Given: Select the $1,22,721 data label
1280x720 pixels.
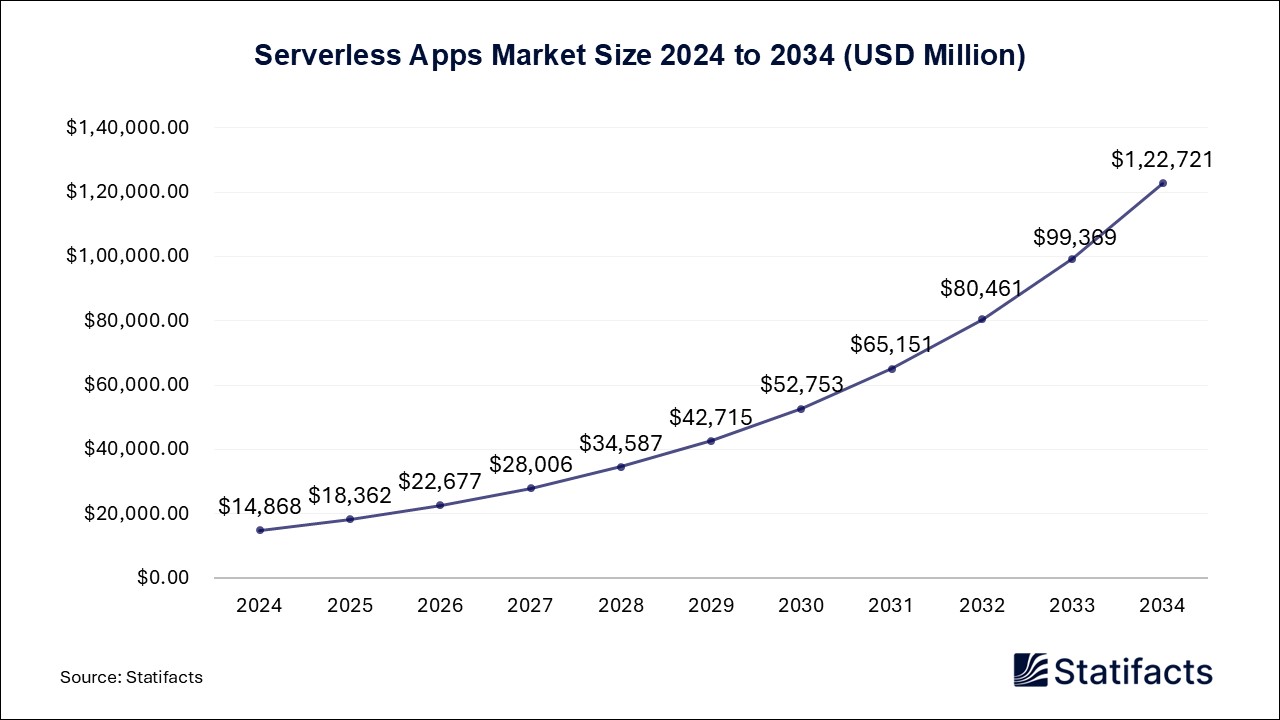Looking at the screenshot, I should [x=1162, y=159].
